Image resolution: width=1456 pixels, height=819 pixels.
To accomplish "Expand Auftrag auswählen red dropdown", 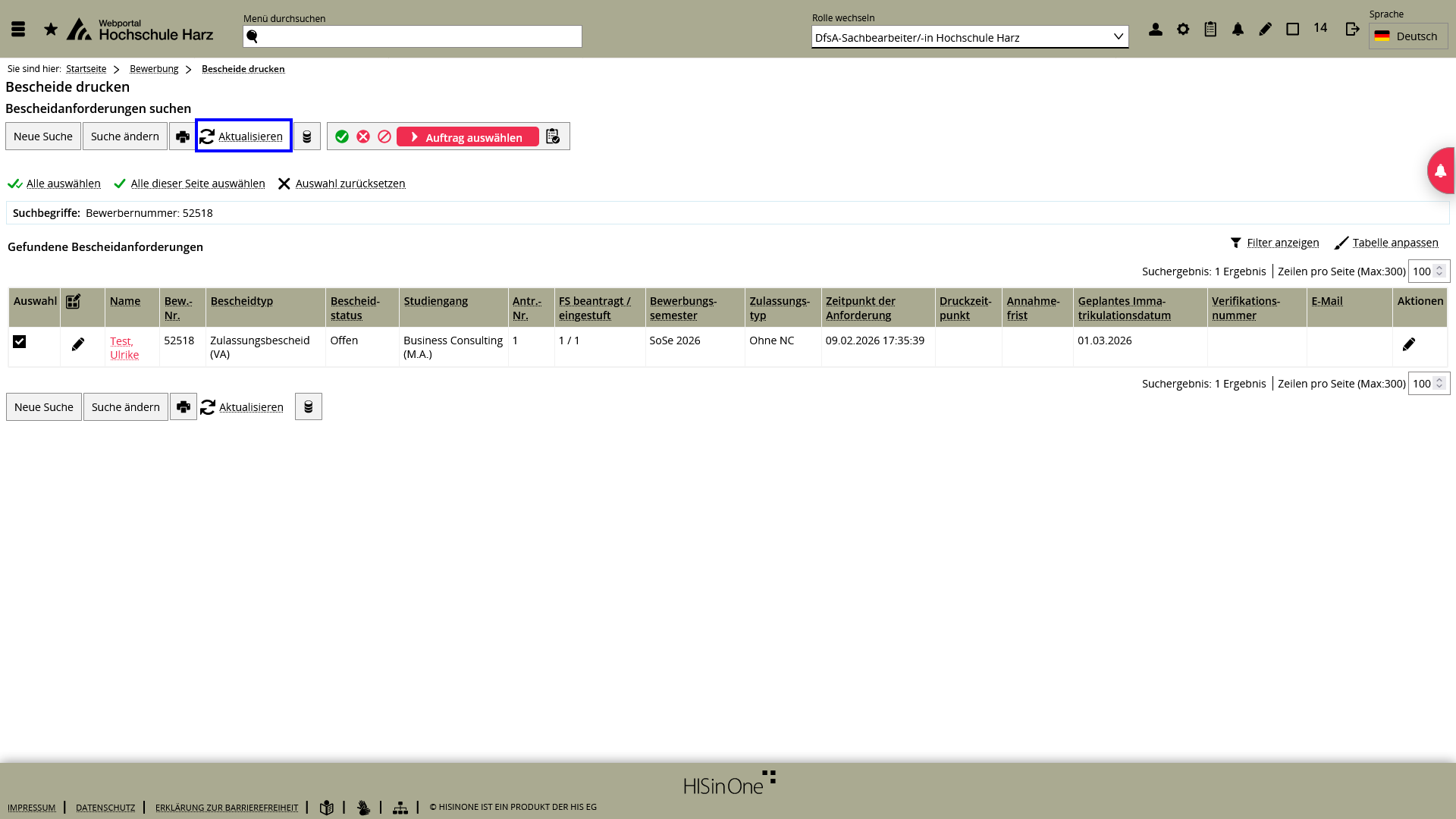I will click(467, 137).
